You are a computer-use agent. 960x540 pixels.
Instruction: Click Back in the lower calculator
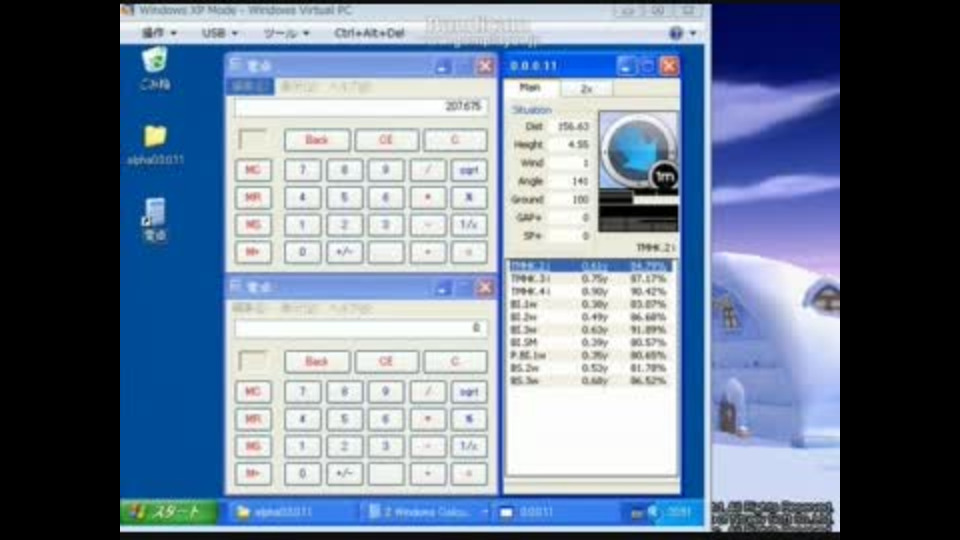pos(317,362)
